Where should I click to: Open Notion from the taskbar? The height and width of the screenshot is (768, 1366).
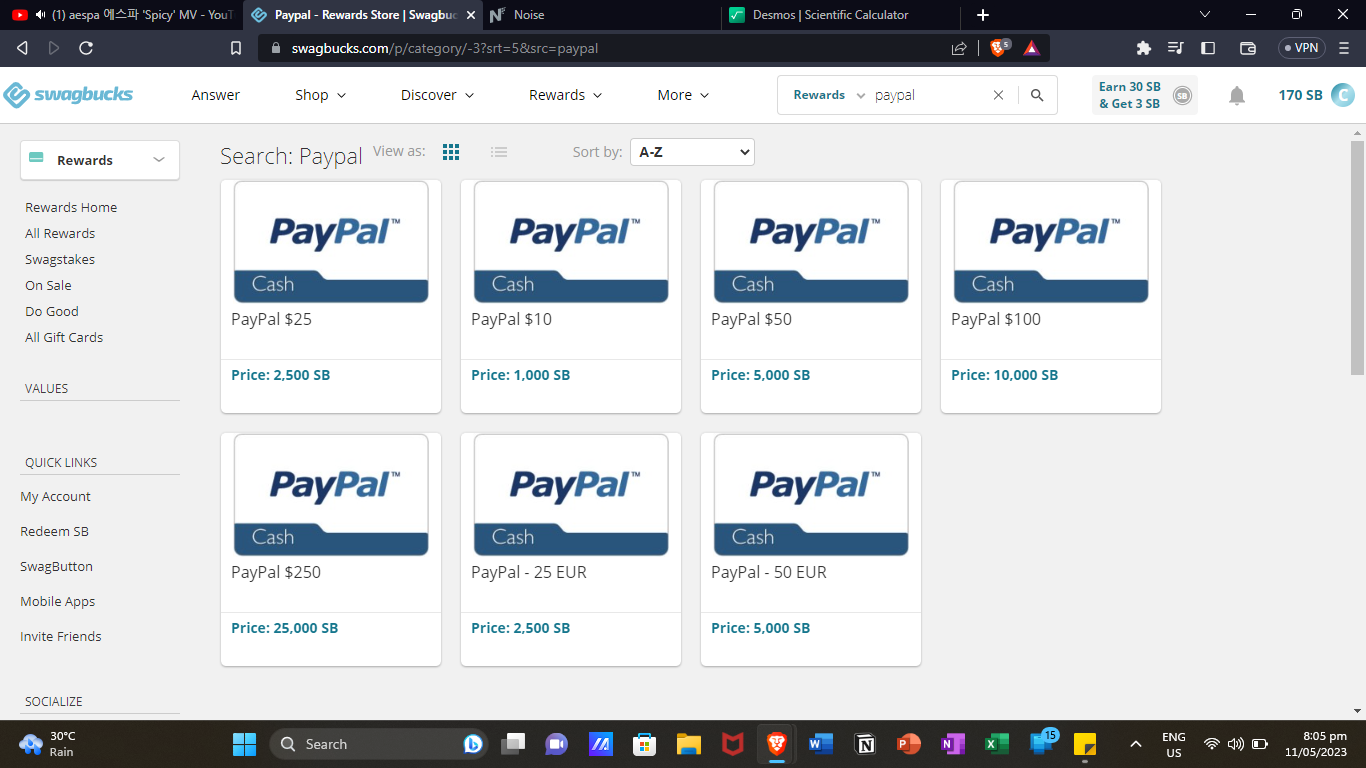(865, 744)
